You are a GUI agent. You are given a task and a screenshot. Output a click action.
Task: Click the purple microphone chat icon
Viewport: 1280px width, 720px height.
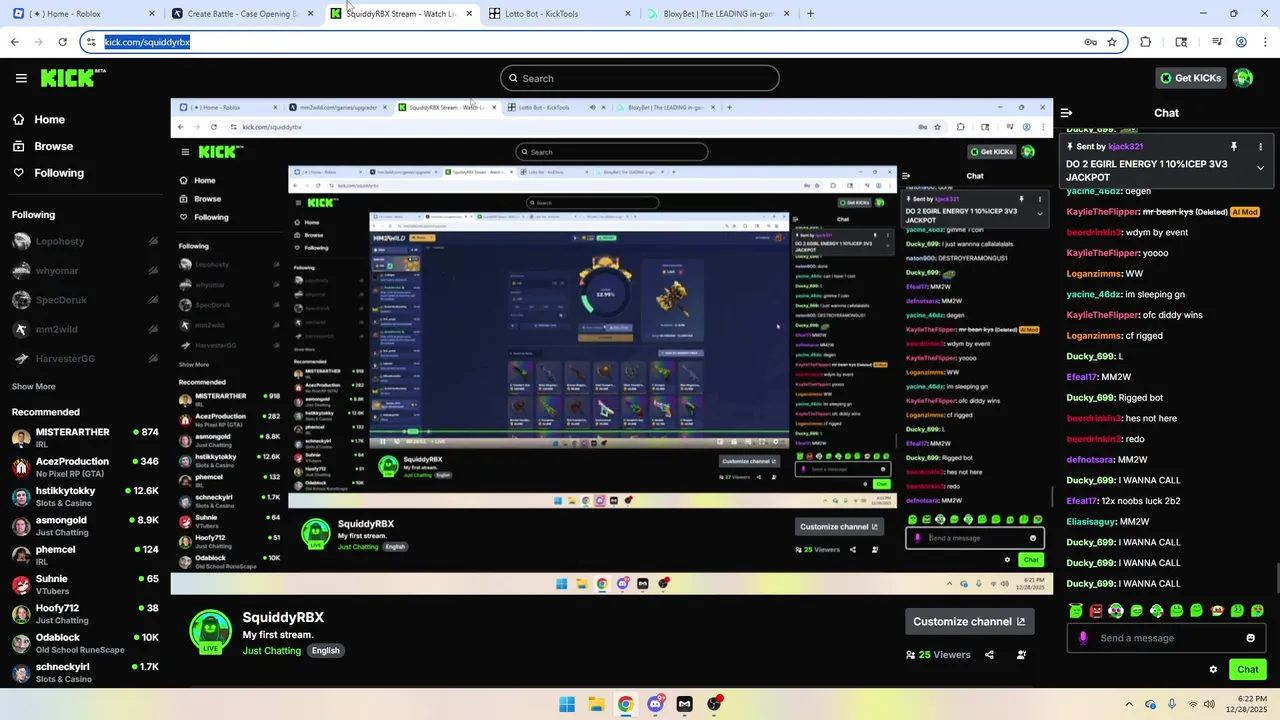pyautogui.click(x=1083, y=638)
